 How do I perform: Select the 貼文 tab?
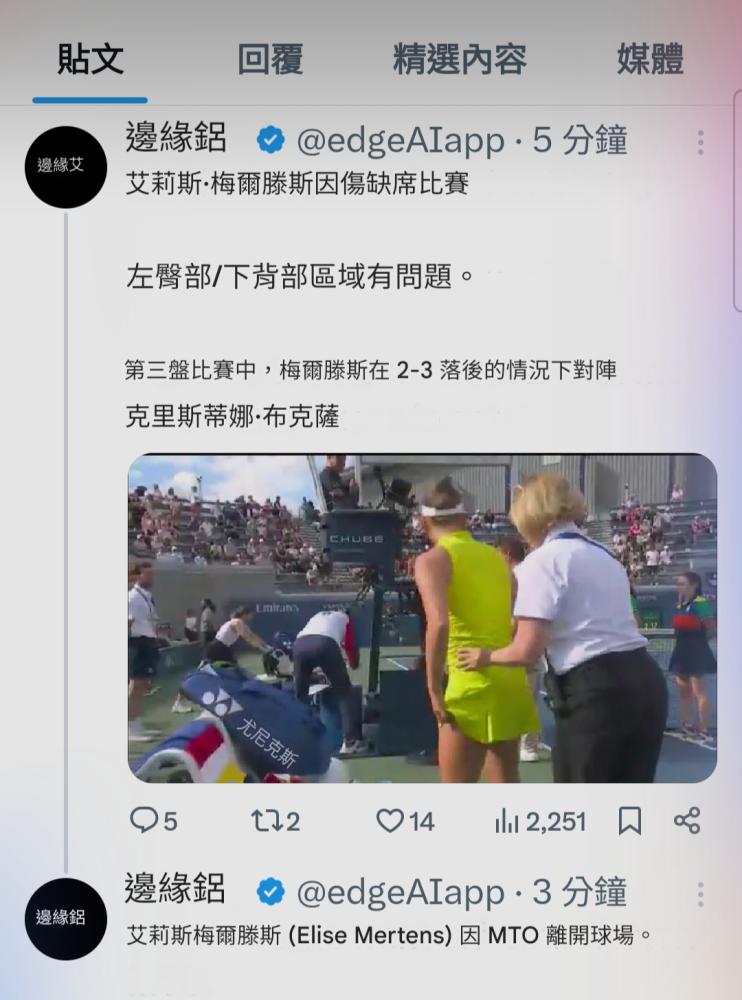[x=90, y=59]
